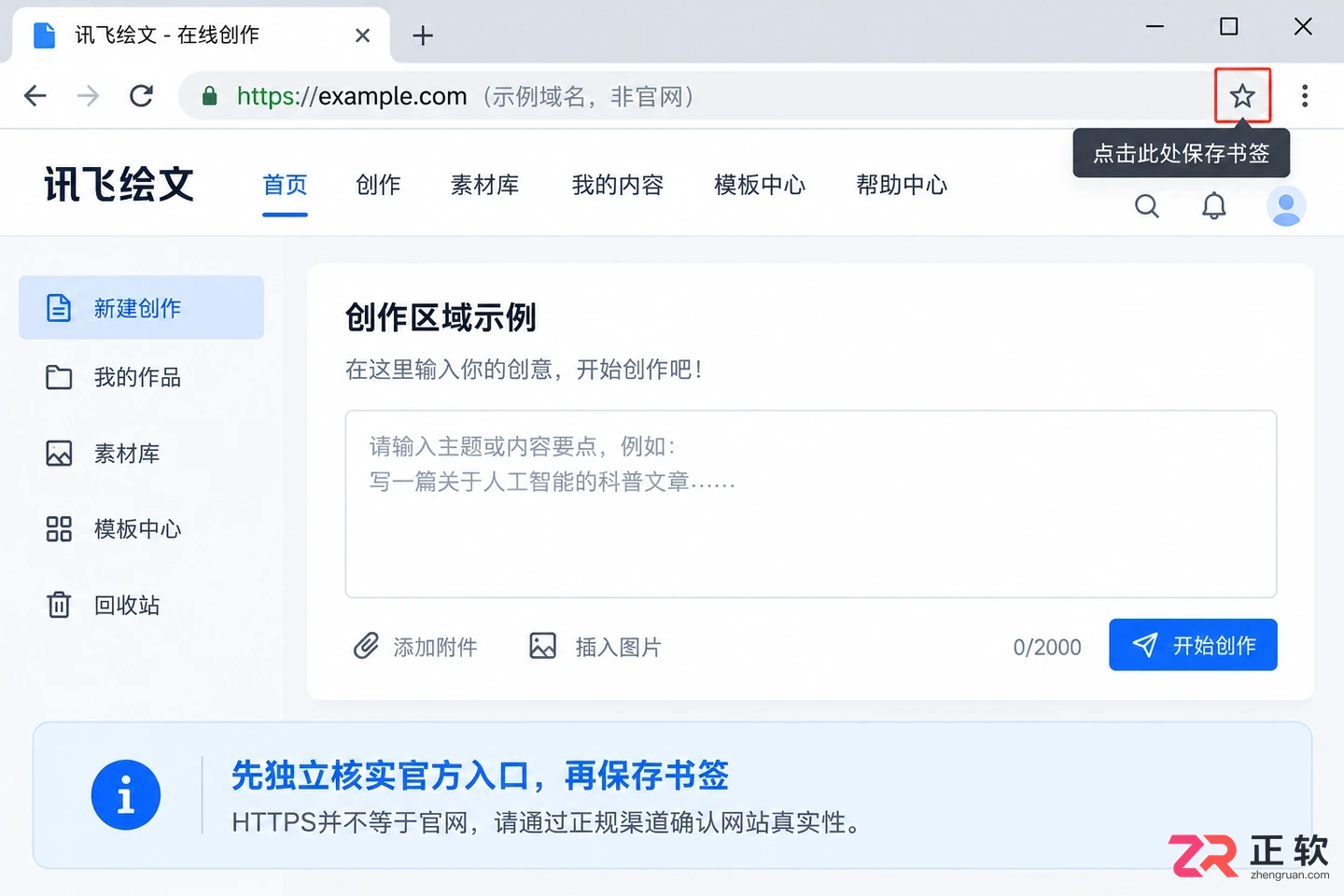Screen dimensions: 1344x896
Task: Click the grid icon beside sidebar 模板中心
Action: 59,529
